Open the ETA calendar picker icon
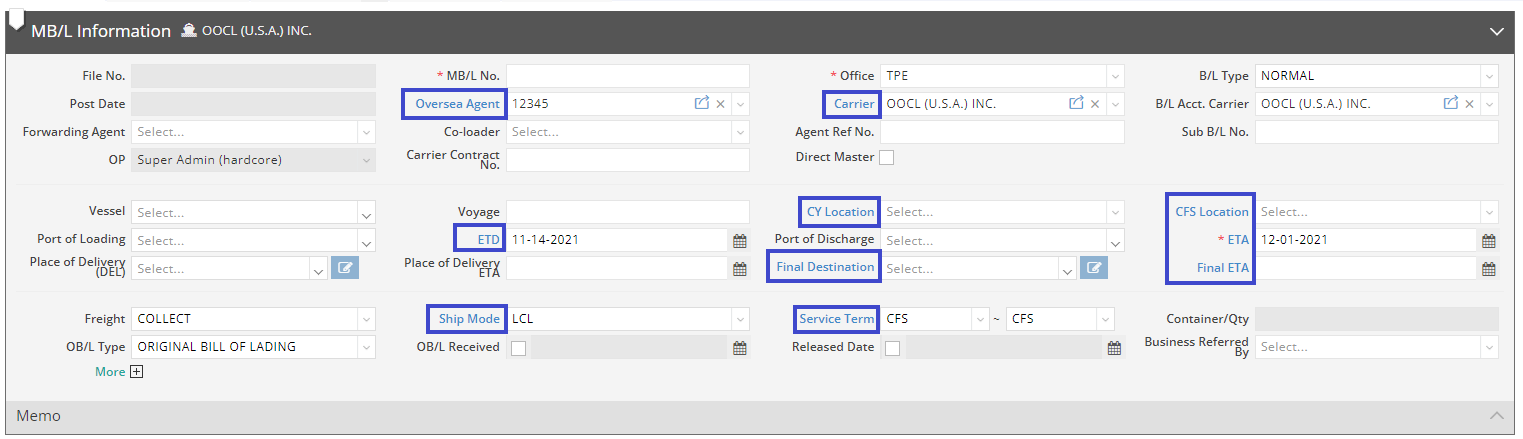The height and width of the screenshot is (439, 1523). (1488, 241)
